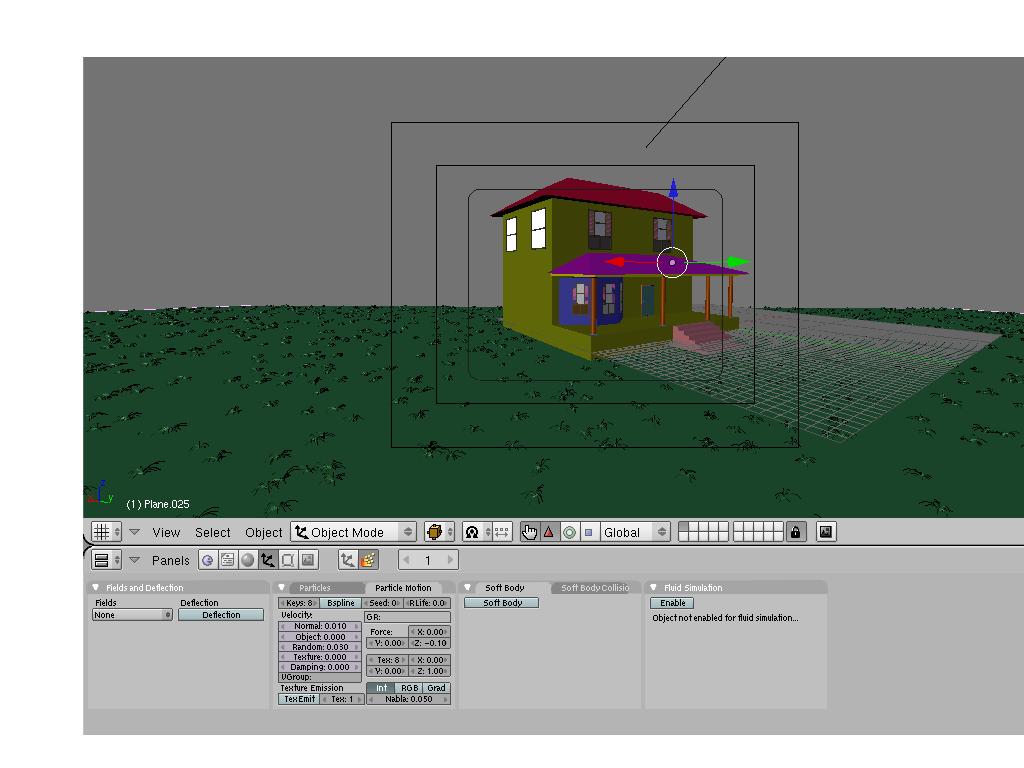Select the Physics buttons sub-context icon

pyautogui.click(x=368, y=560)
